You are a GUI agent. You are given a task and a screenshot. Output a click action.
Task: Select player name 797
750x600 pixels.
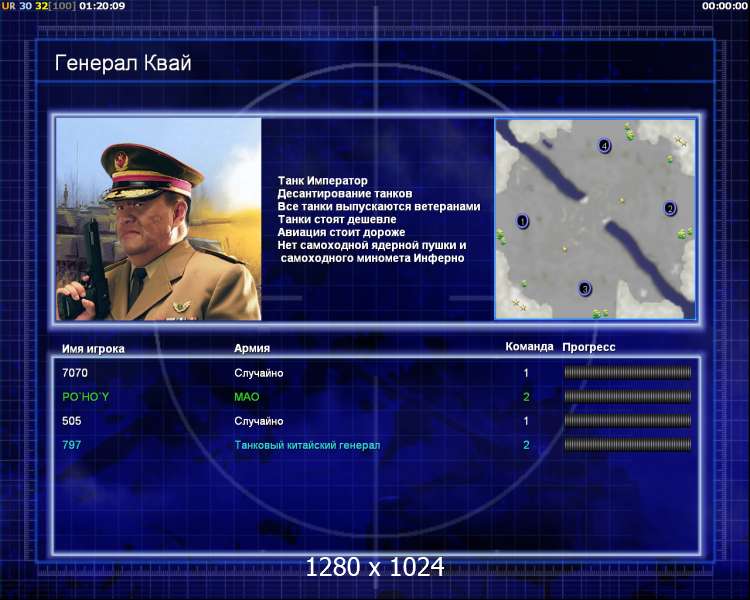click(x=72, y=445)
